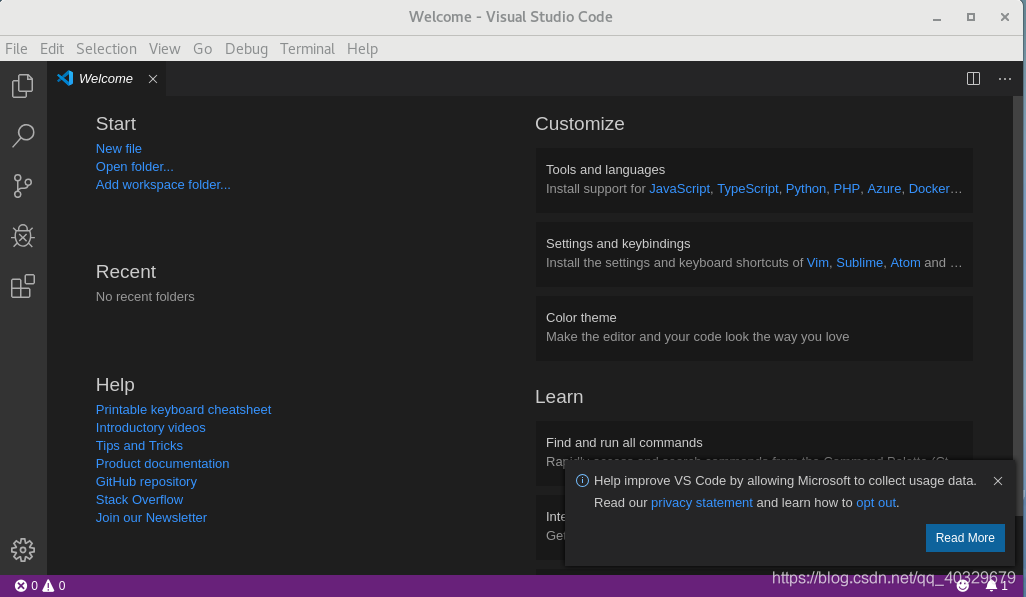Viewport: 1026px width, 597px height.
Task: Open GitHub repository link
Action: click(x=146, y=482)
